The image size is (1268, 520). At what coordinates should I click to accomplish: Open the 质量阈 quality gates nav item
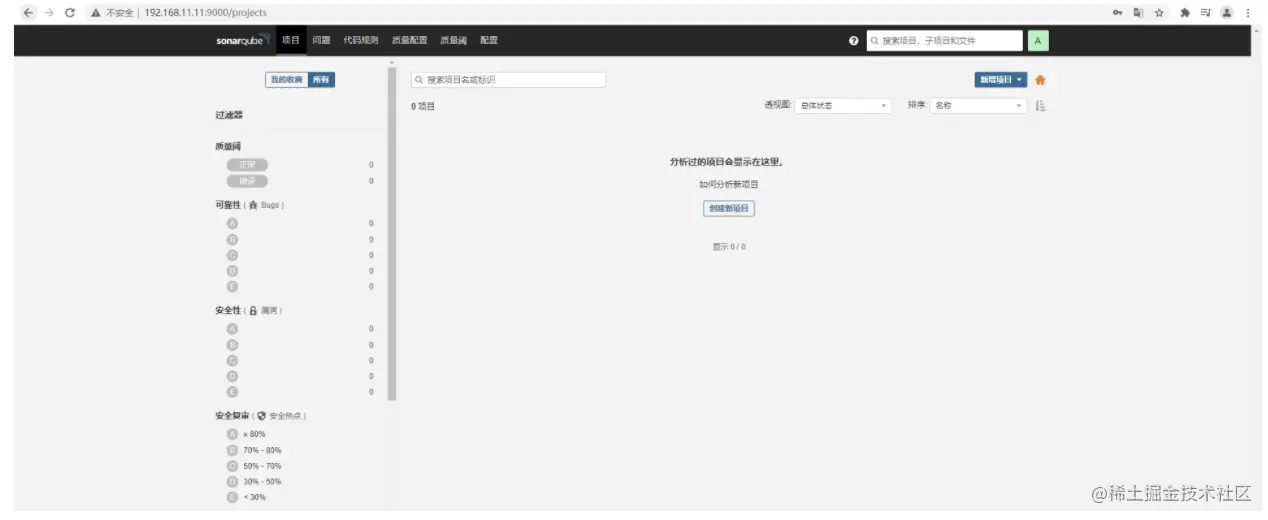pyautogui.click(x=454, y=41)
